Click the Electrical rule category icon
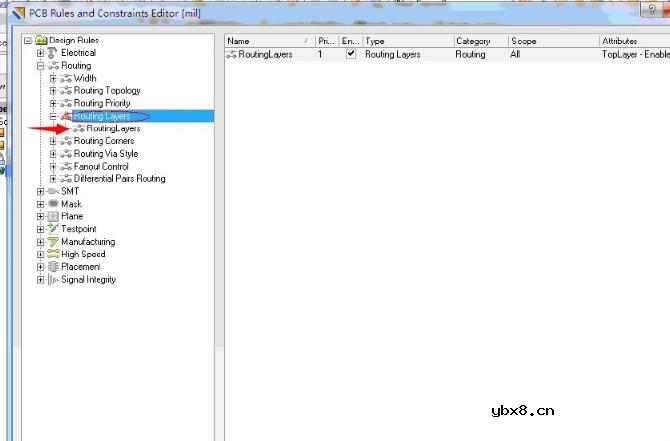The height and width of the screenshot is (441, 670). tap(53, 52)
